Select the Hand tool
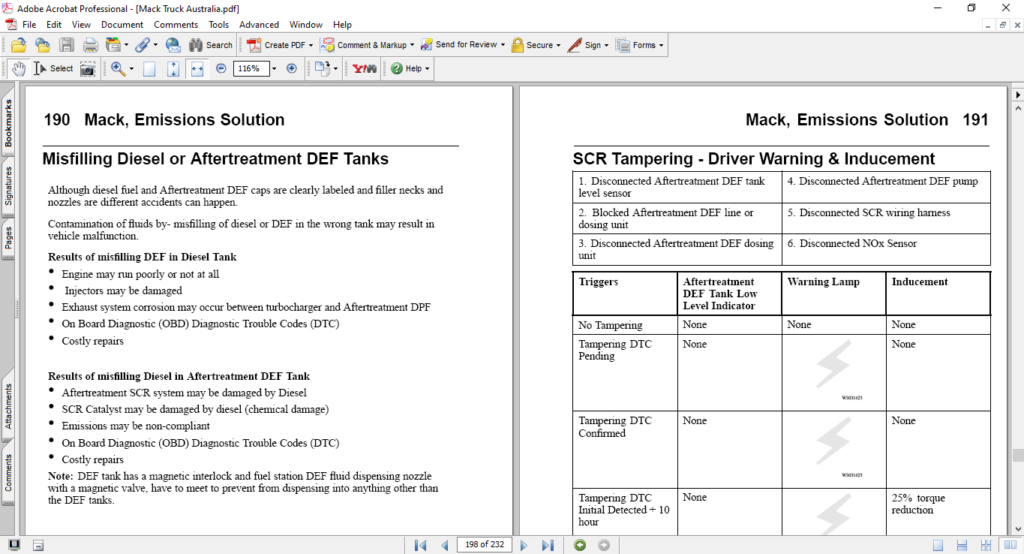The image size is (1024, 554). click(18, 69)
